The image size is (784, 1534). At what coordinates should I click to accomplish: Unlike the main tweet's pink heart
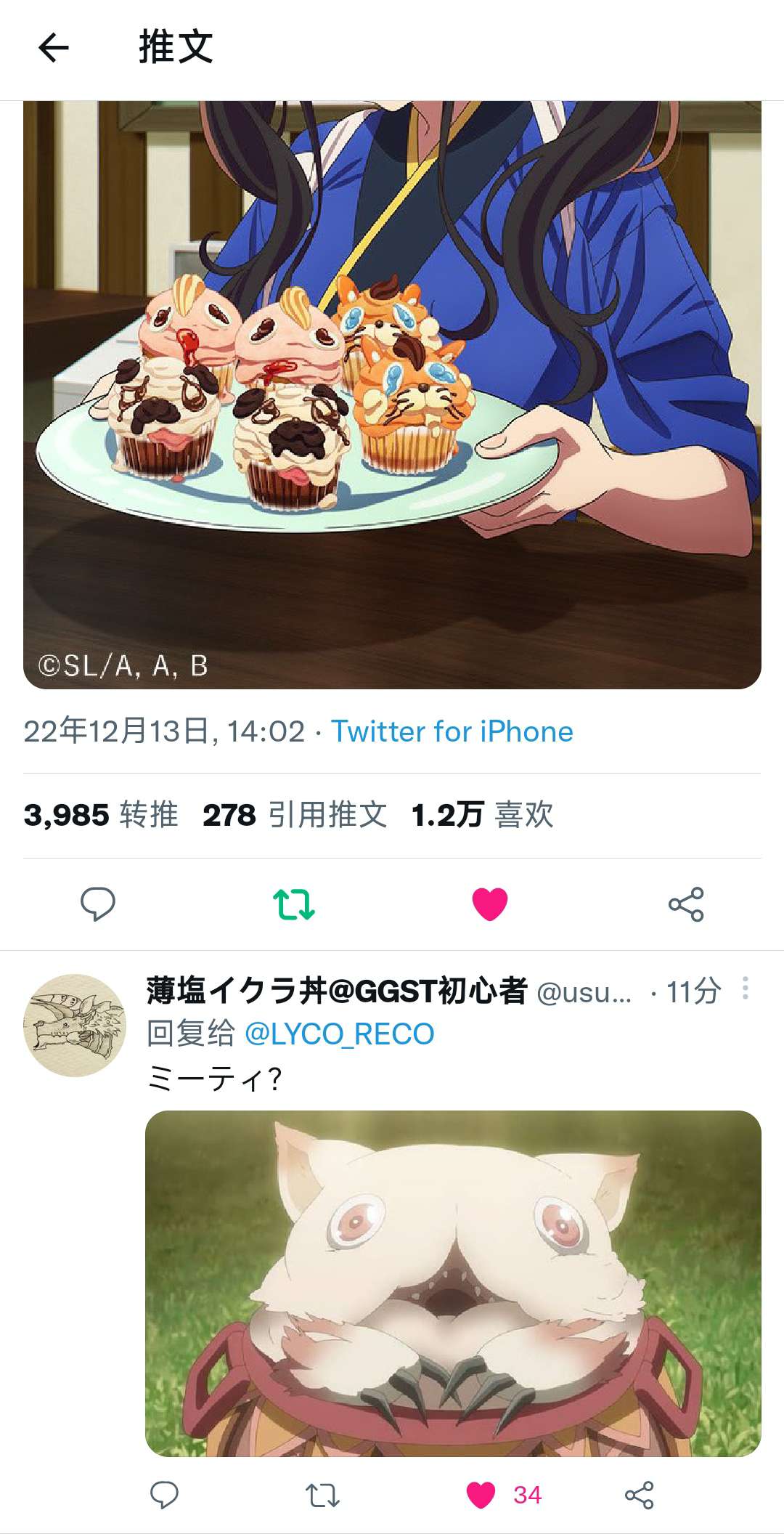490,904
